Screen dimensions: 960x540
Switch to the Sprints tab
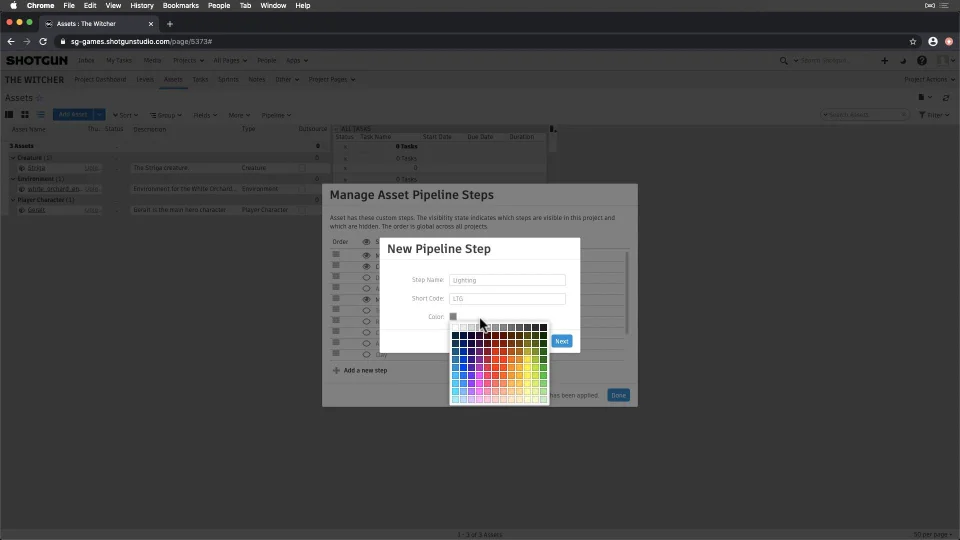(228, 80)
